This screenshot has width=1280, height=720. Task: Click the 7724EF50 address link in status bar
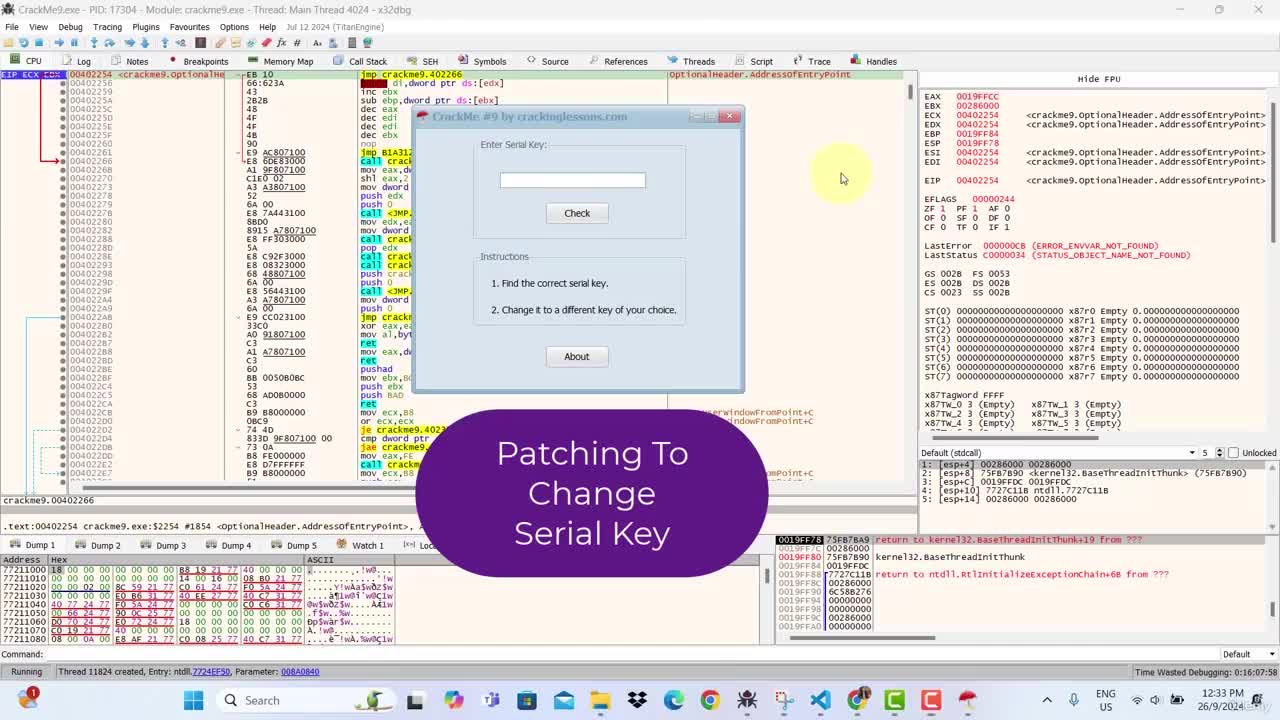(x=211, y=672)
